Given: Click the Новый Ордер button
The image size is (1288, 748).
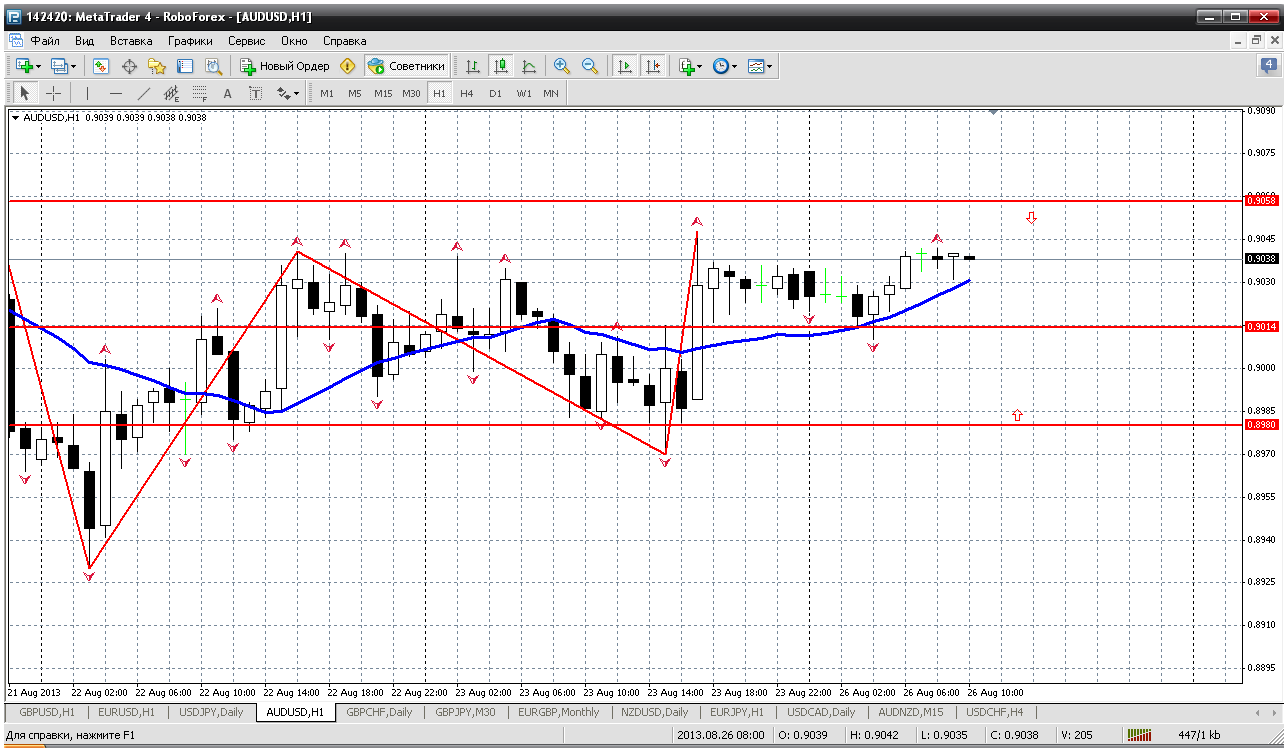Looking at the screenshot, I should 284,66.
